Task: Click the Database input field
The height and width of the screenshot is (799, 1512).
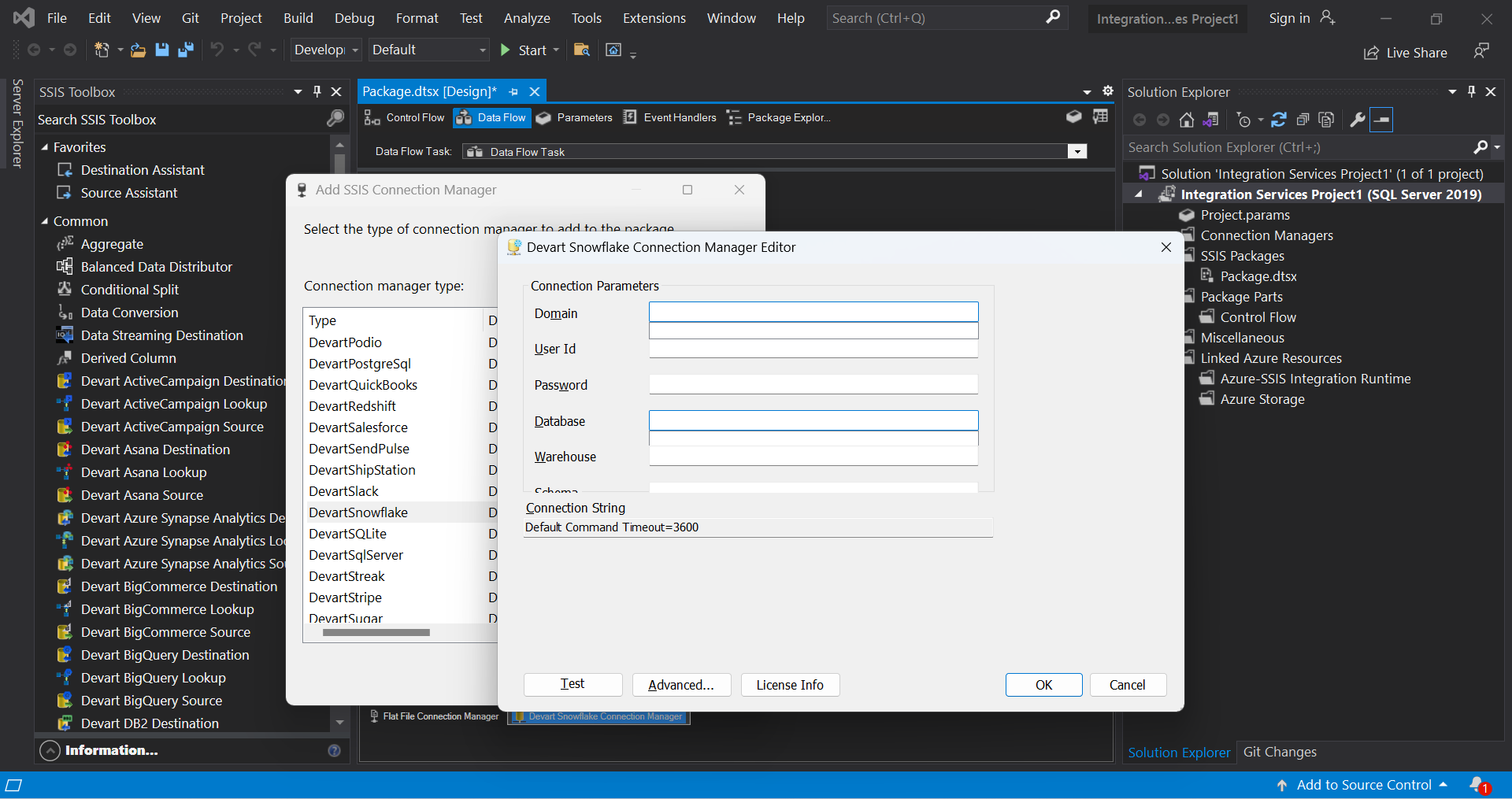Action: tap(813, 420)
